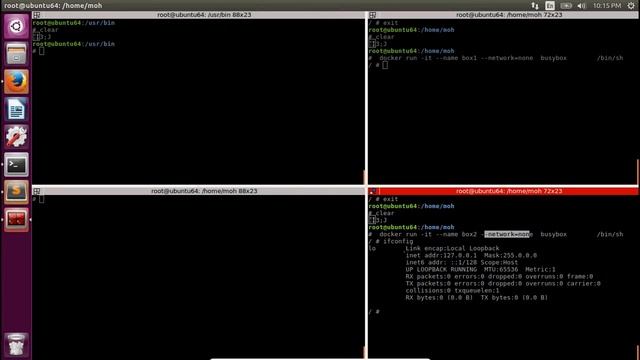The width and height of the screenshot is (640, 360).
Task: Show calendar from 10:15 PM clock
Action: coord(607,6)
